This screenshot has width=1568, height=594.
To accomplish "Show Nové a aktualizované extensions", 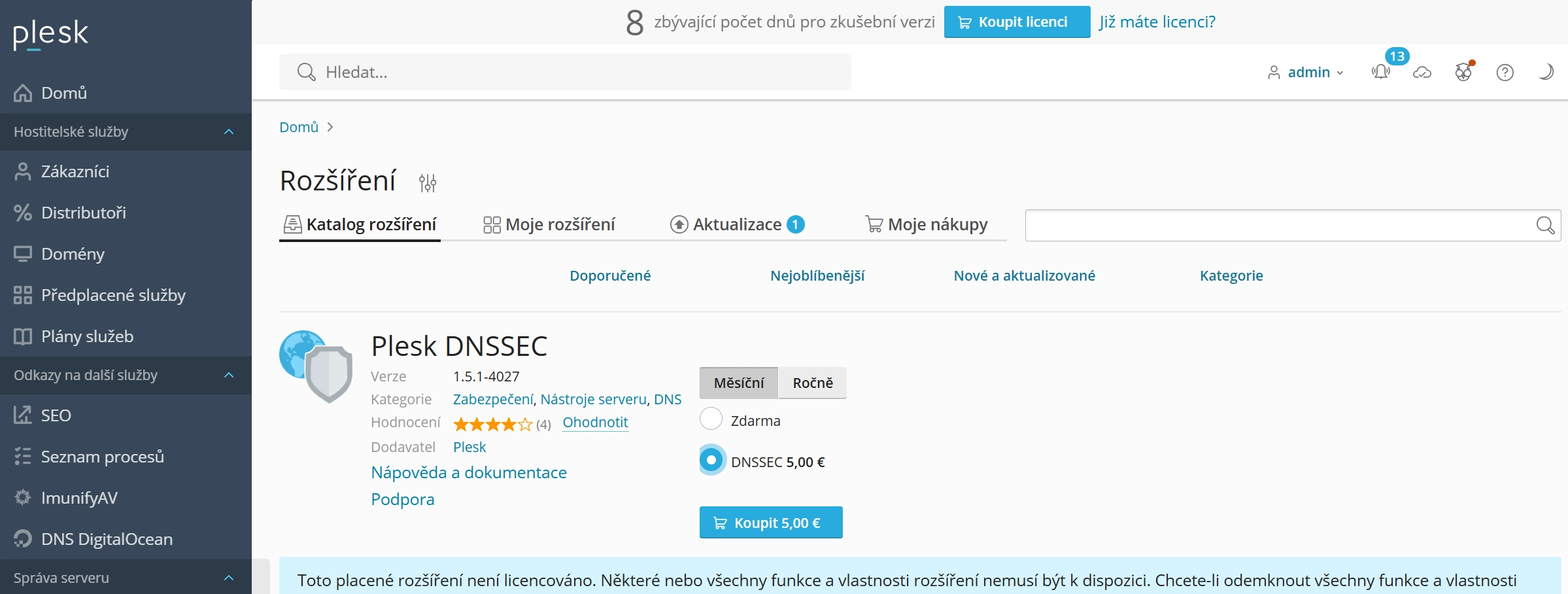I will [1025, 276].
